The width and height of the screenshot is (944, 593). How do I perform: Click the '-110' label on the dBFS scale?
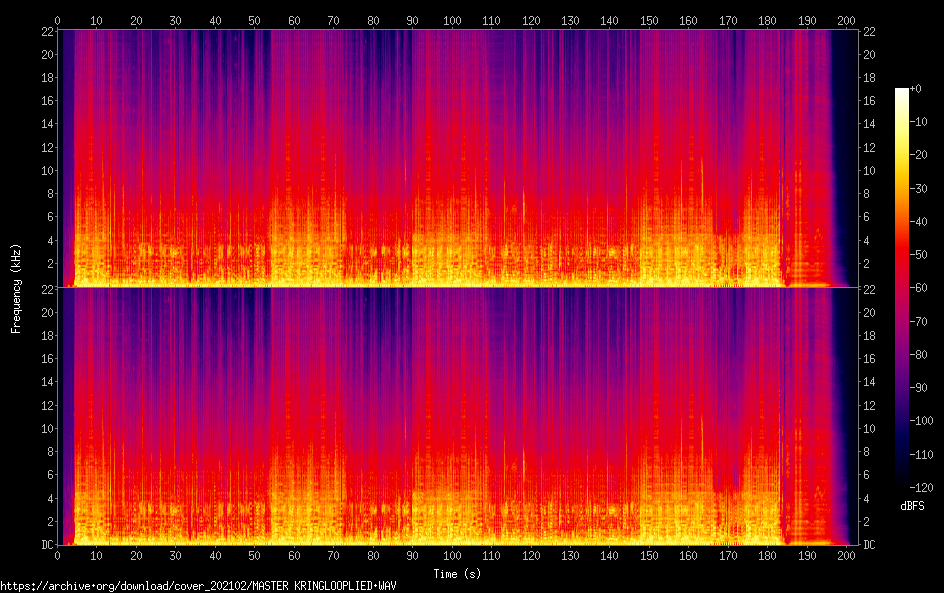[x=921, y=455]
